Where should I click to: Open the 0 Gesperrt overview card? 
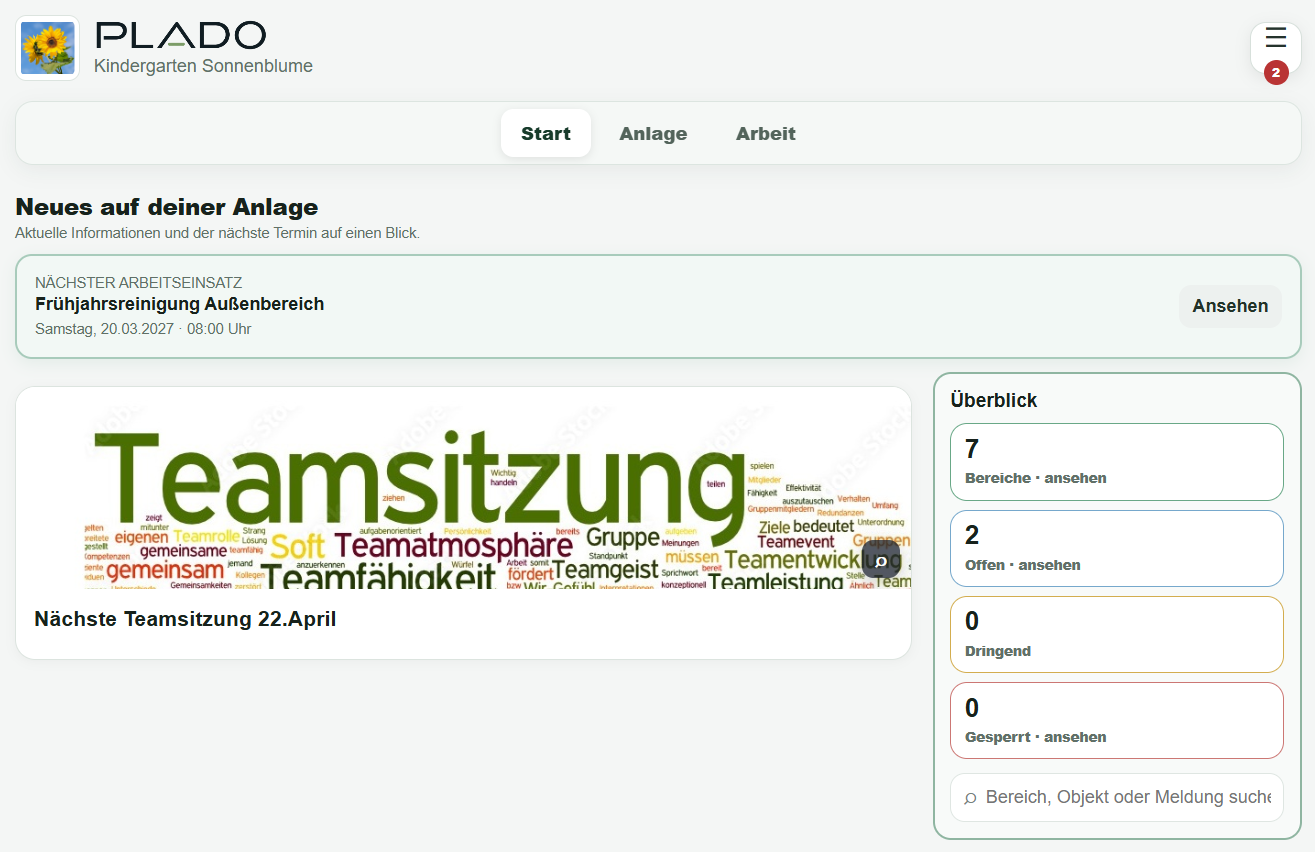point(1117,721)
